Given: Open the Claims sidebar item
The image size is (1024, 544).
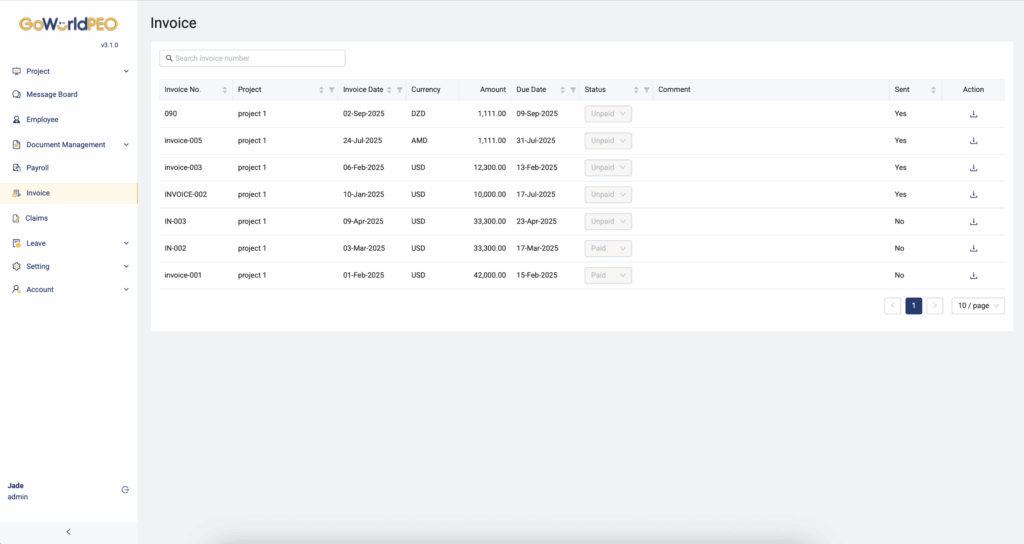Looking at the screenshot, I should [x=36, y=218].
